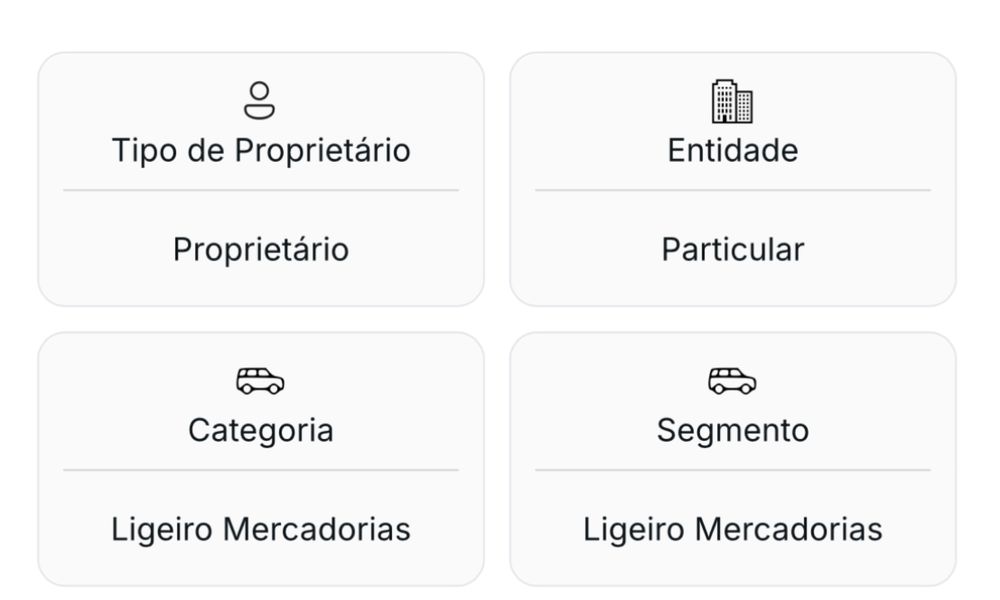This screenshot has width=1000, height=600.
Task: Select the Segmento heading text
Action: coord(733,431)
